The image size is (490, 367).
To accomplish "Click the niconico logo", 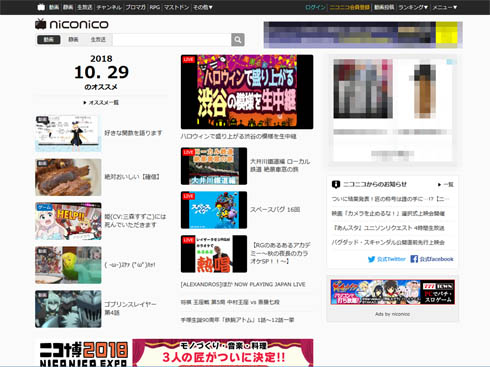I will pos(72,24).
